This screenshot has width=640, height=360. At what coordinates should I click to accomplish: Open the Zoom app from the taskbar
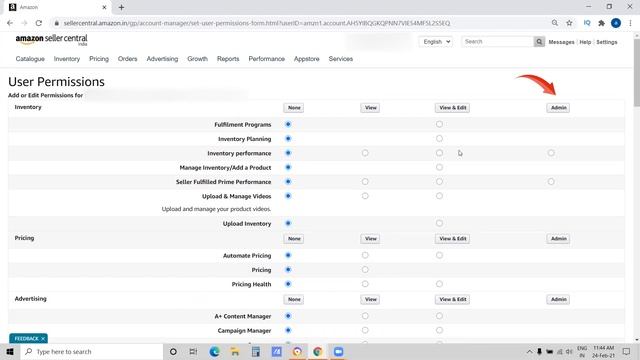338,351
